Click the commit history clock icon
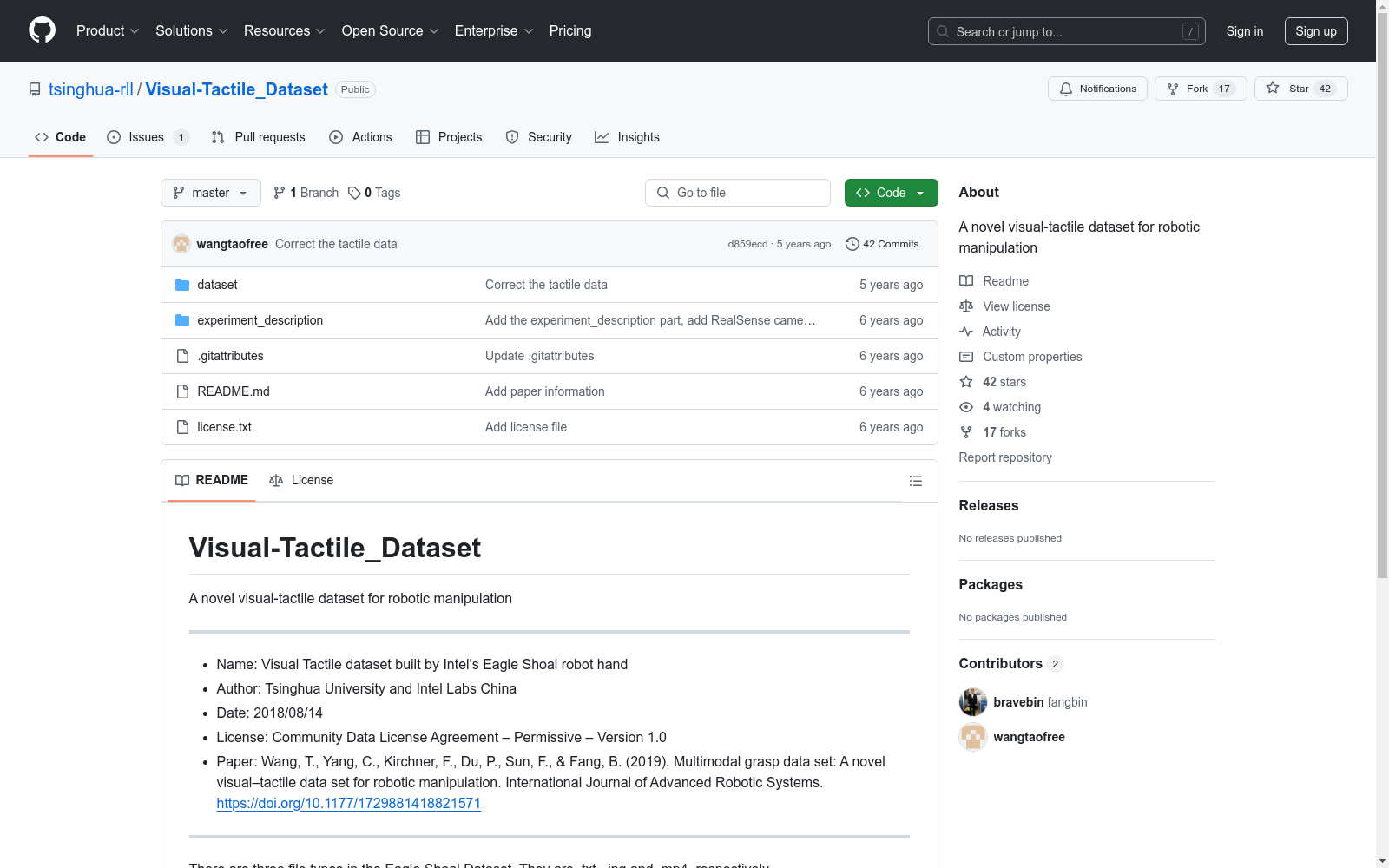1389x868 pixels. coord(852,244)
